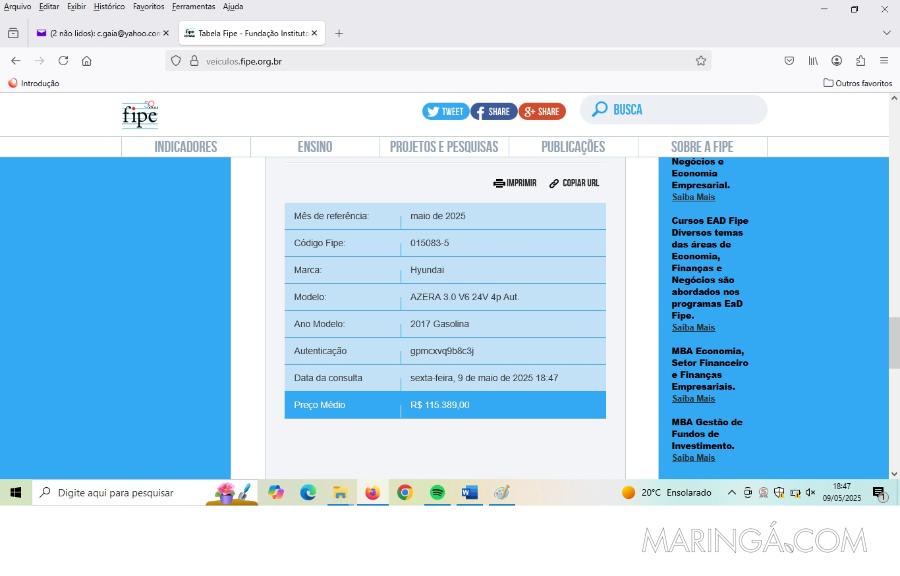Open the Favoritos menu

[x=149, y=7]
